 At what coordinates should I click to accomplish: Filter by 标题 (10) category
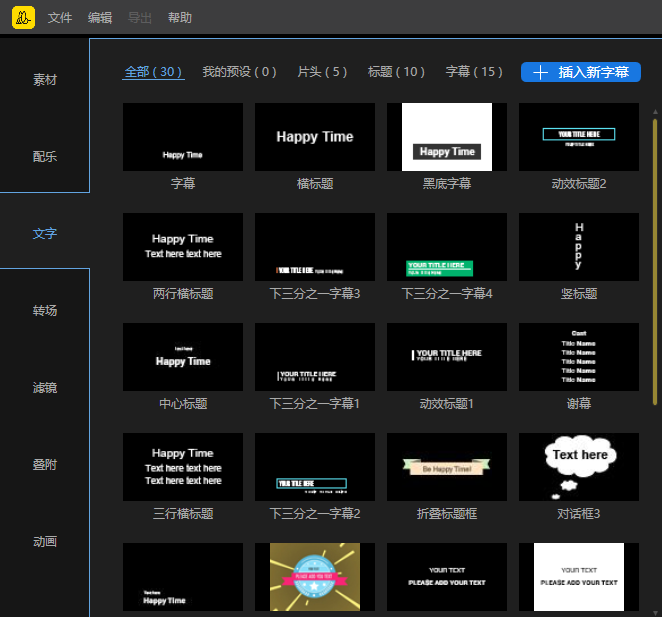(396, 72)
